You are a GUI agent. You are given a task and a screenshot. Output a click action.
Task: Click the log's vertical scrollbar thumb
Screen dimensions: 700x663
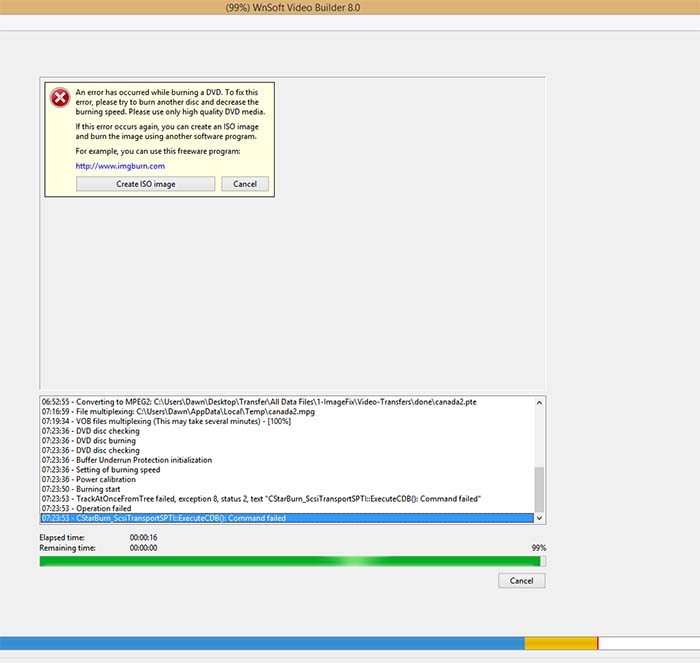click(x=539, y=489)
